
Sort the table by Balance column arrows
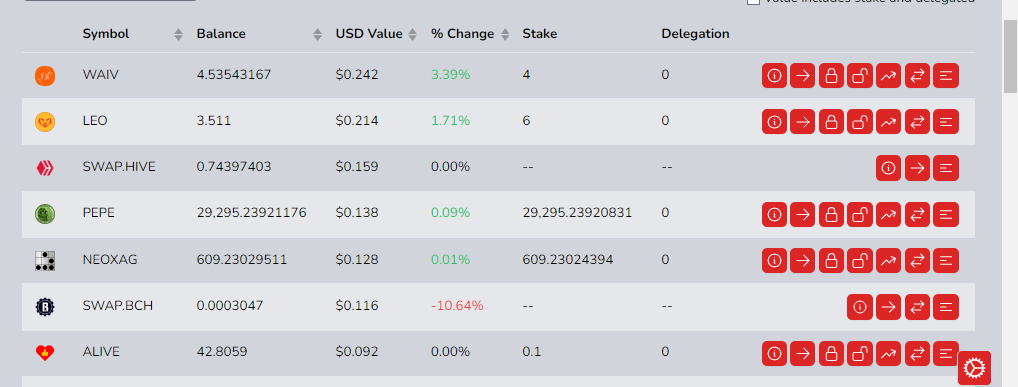point(317,34)
